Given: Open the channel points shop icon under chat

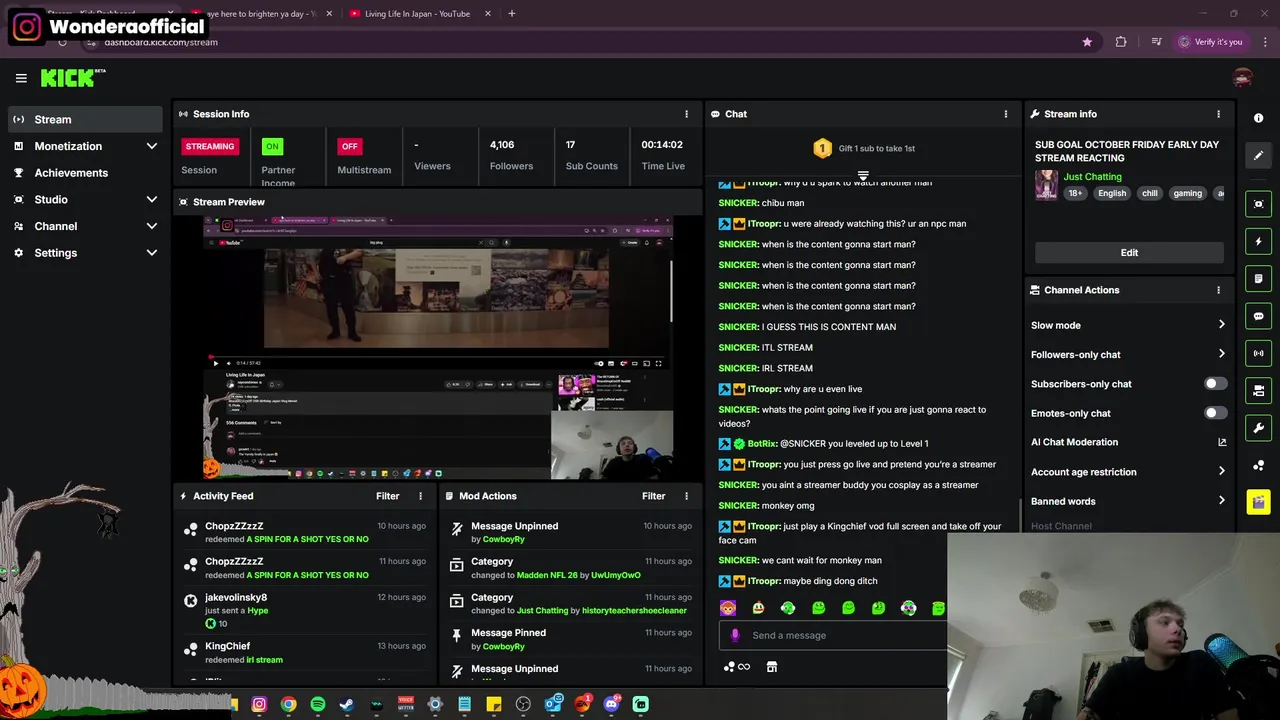Looking at the screenshot, I should coord(772,667).
